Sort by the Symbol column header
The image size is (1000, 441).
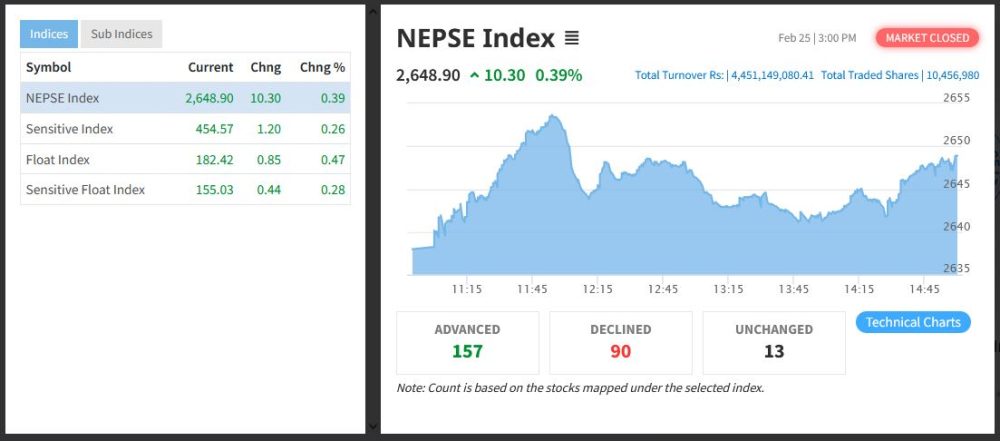[x=48, y=67]
